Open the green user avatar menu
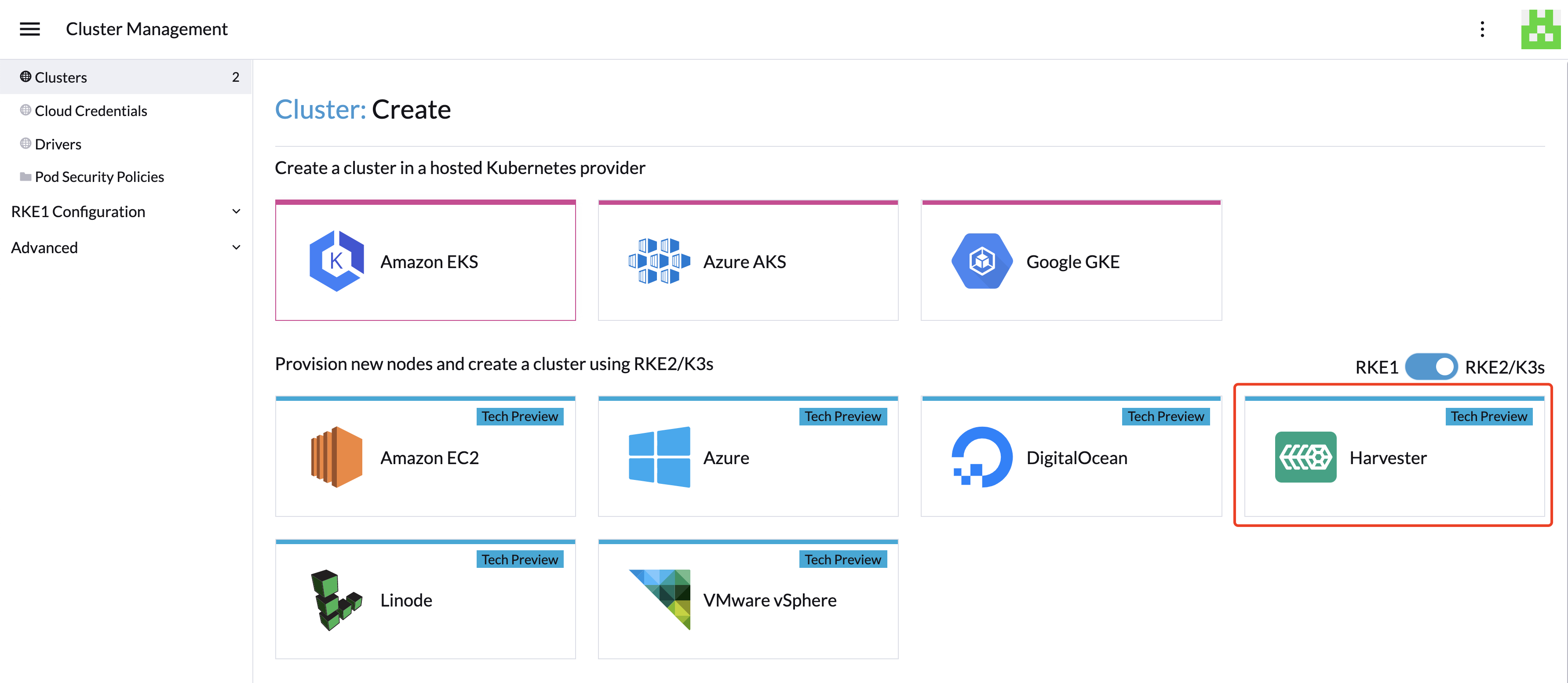Image resolution: width=1568 pixels, height=683 pixels. coord(1541,29)
